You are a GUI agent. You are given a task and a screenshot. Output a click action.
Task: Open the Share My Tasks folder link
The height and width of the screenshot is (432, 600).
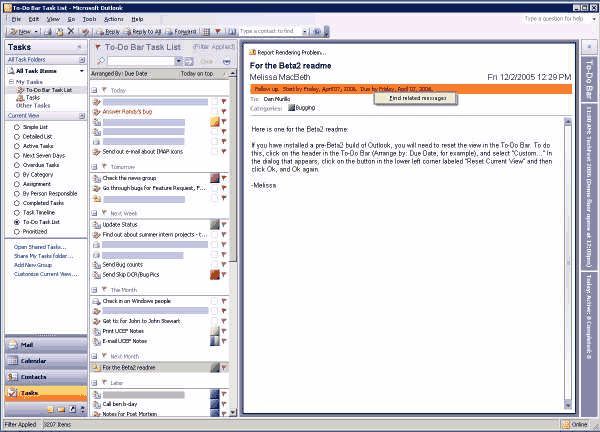click(x=44, y=256)
